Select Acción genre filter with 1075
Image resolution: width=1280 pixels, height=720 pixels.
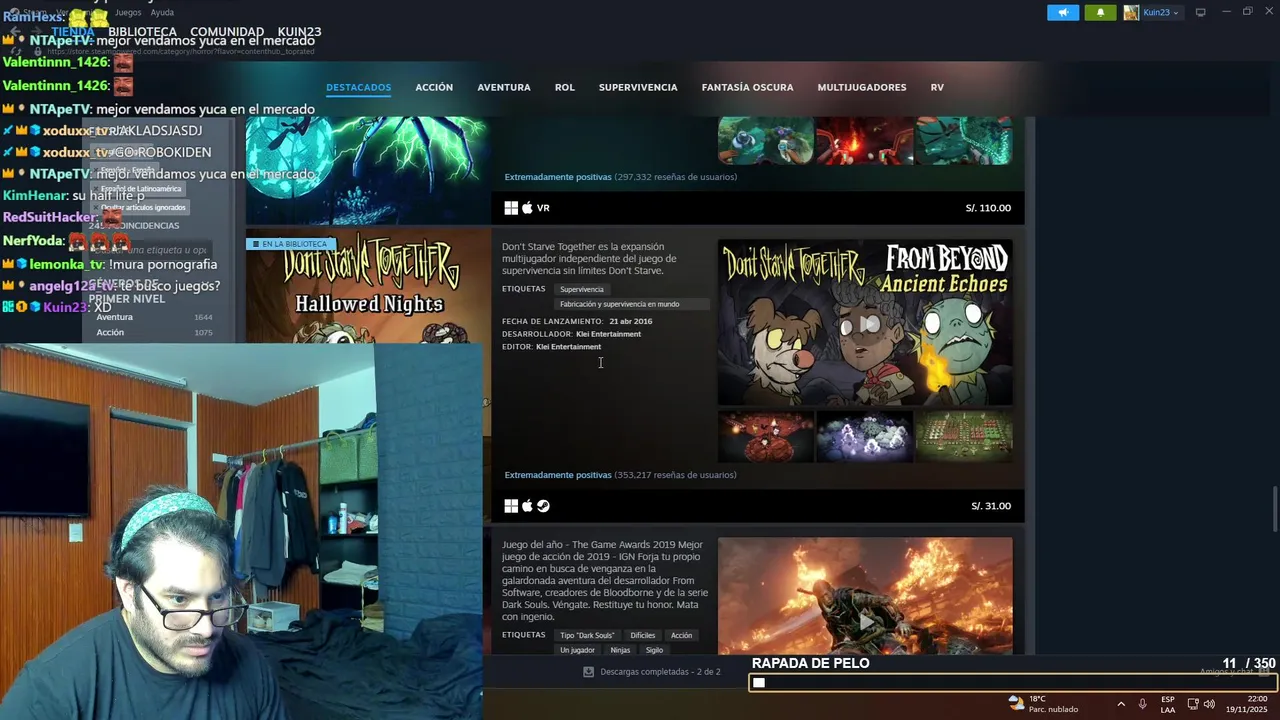(154, 332)
